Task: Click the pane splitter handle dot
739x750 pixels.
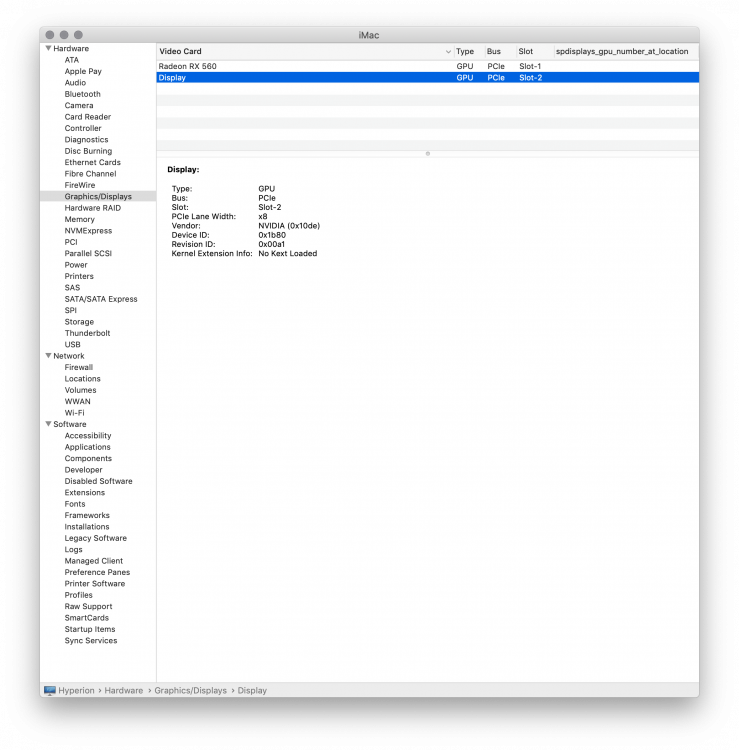Action: click(428, 154)
